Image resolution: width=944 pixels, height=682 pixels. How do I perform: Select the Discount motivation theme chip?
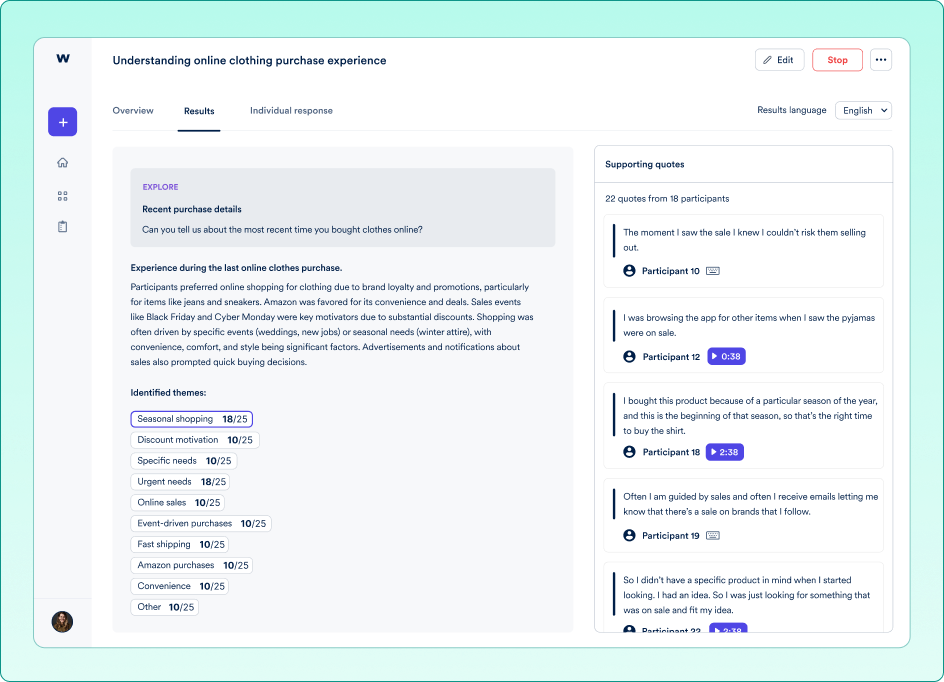pos(195,440)
